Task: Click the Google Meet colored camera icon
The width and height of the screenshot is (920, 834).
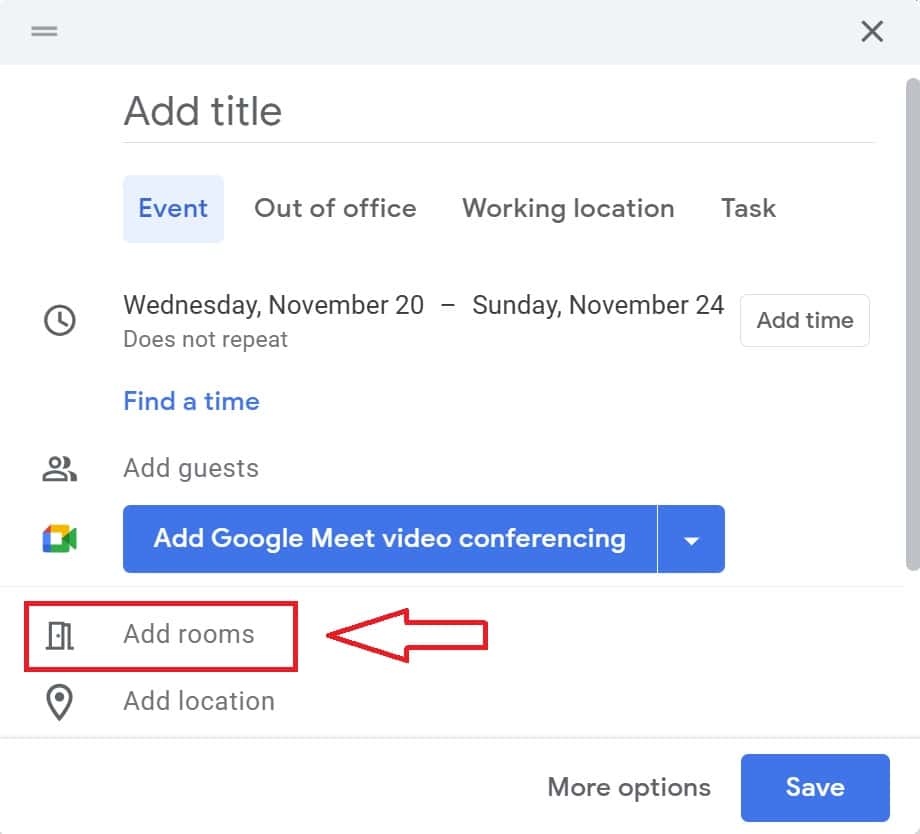Action: (x=60, y=538)
